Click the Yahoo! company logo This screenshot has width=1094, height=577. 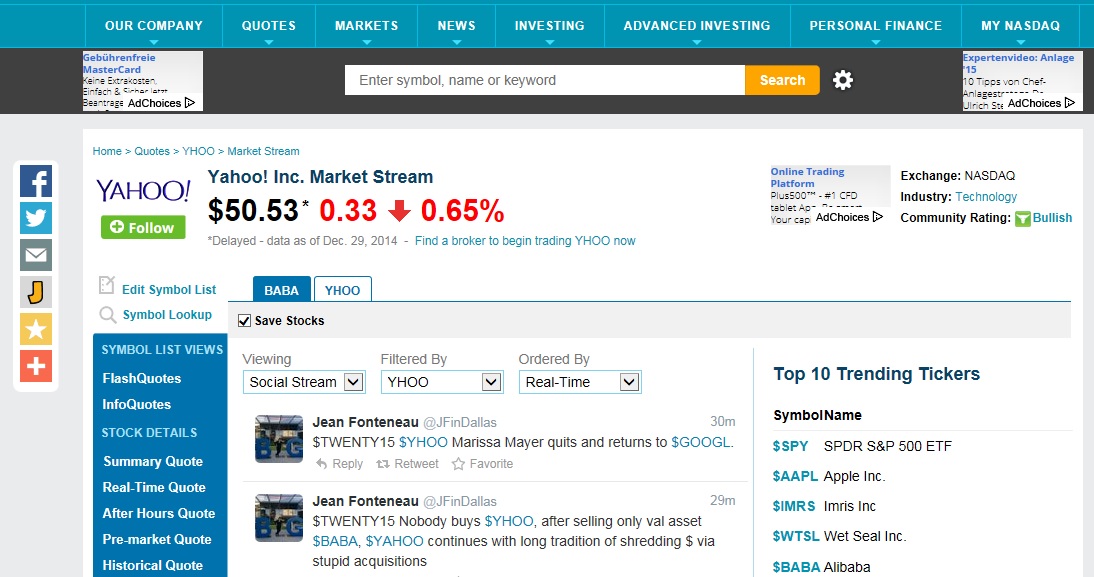pyautogui.click(x=143, y=190)
